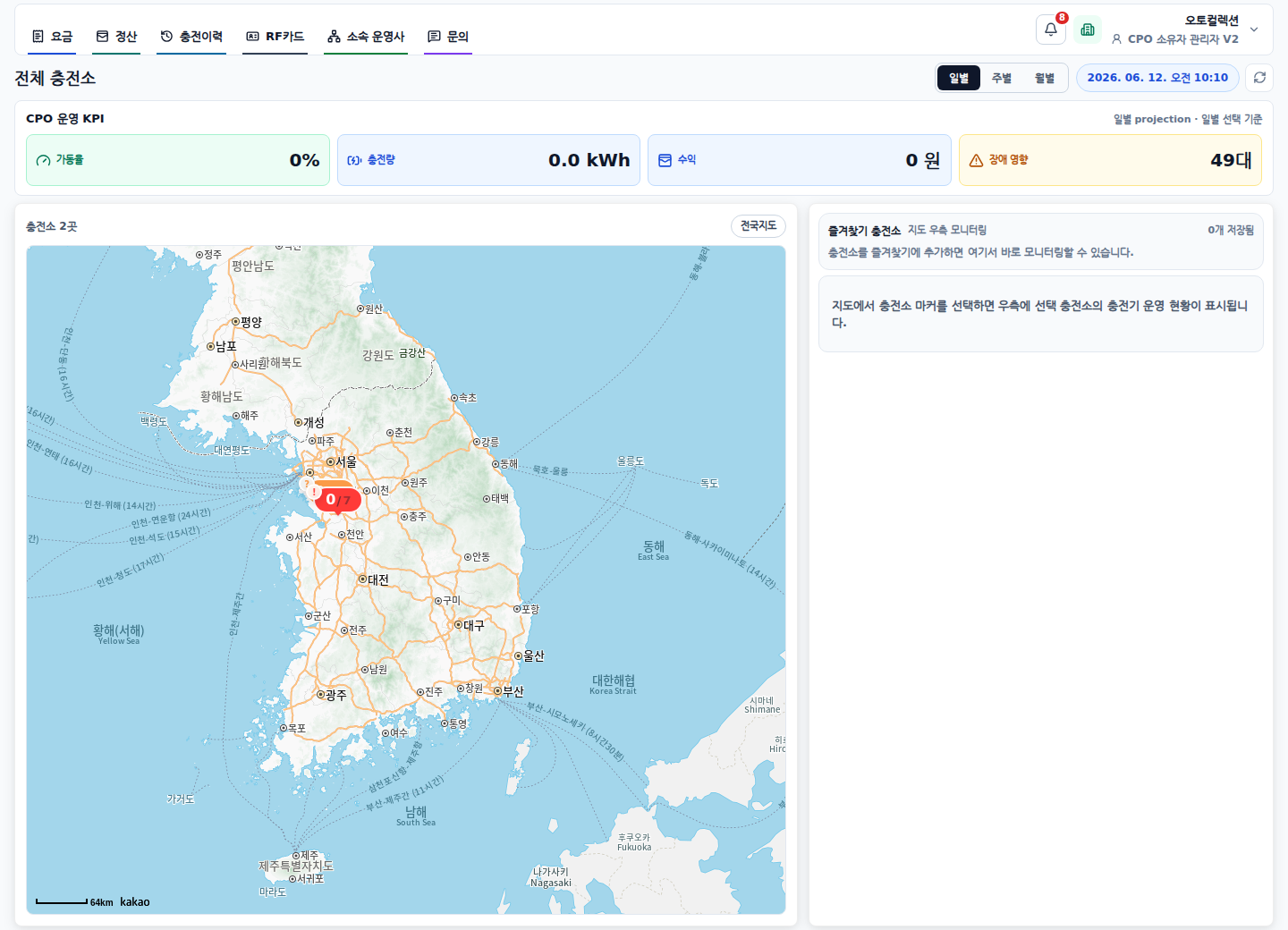Click the 가동률 KPI card

178,160
